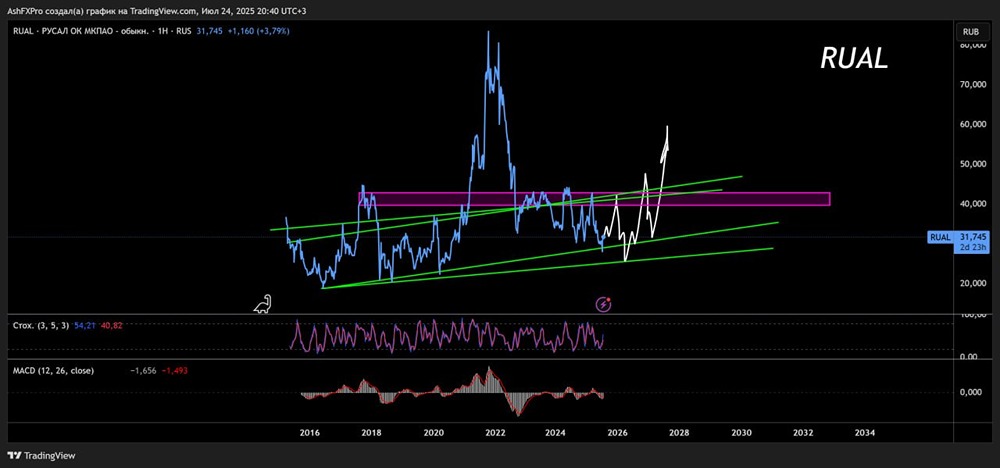Select the Стох. (3, 5, 3) indicator legend
This screenshot has height=468, width=1000.
point(41,325)
